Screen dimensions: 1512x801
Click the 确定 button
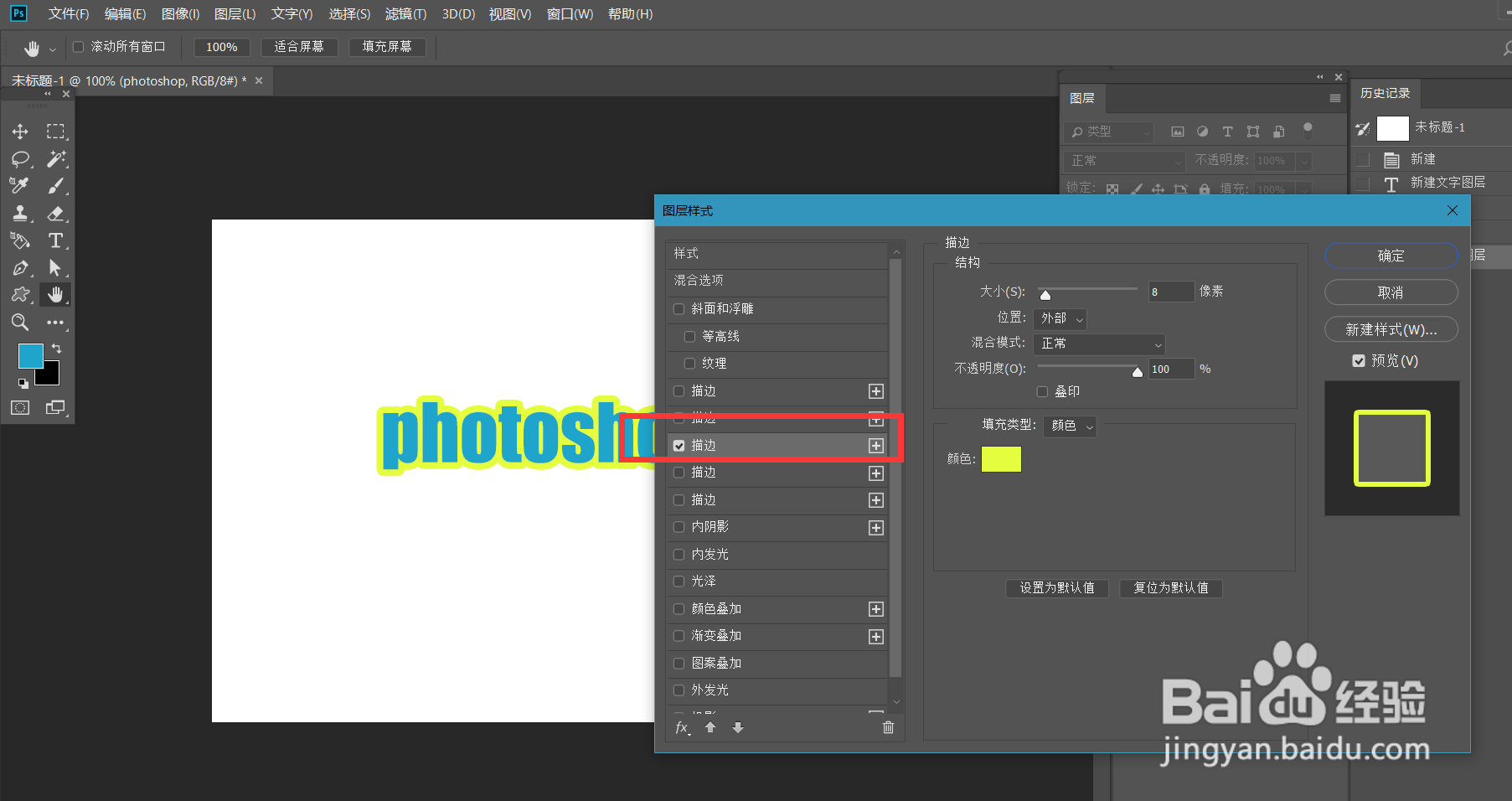click(1391, 256)
